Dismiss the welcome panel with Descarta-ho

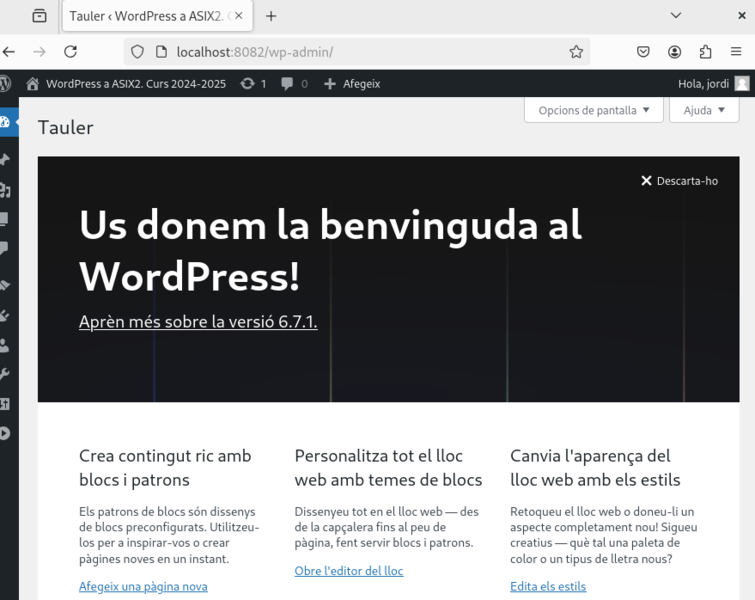[679, 181]
